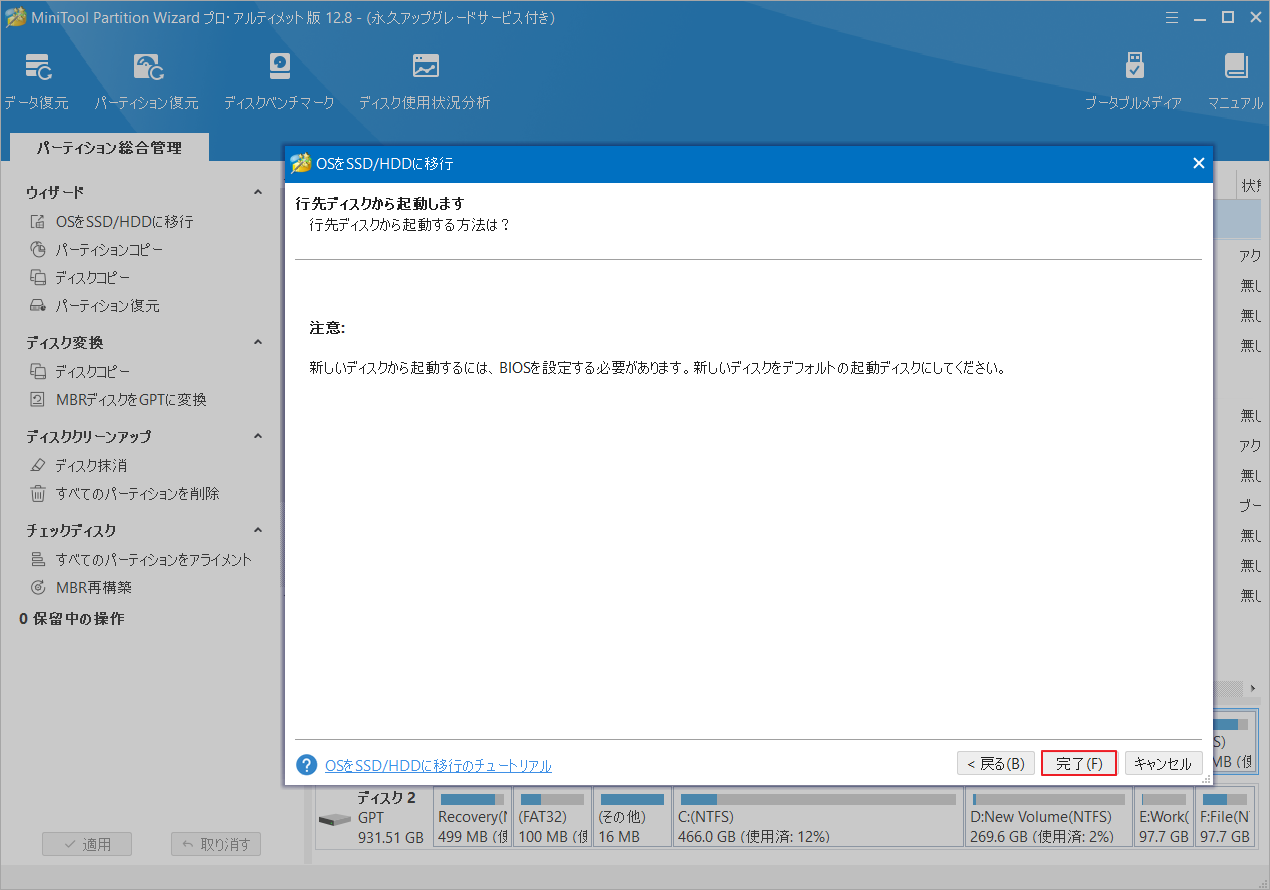Switch to the パーティション総合管理 tab

point(108,147)
